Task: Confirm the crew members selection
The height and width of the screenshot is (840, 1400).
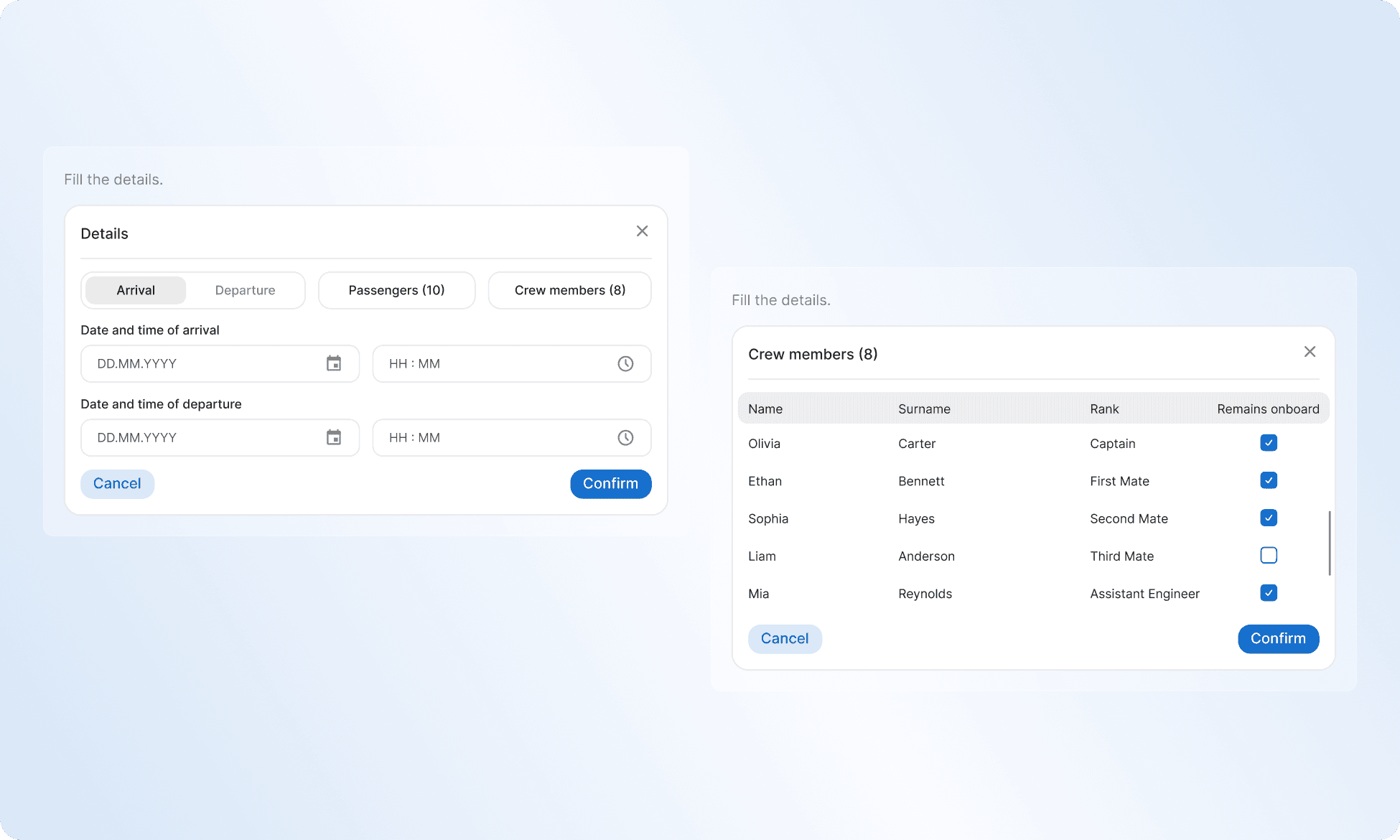Action: tap(1277, 638)
